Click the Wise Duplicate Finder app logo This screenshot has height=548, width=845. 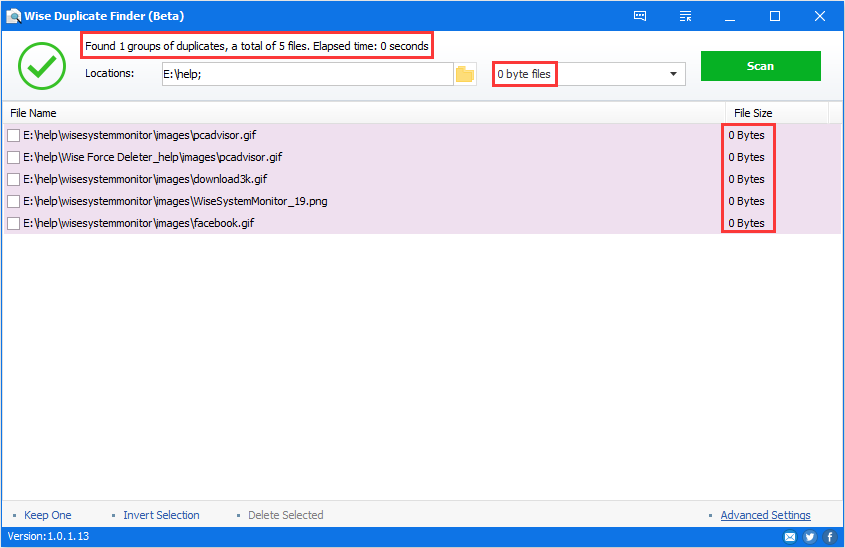pyautogui.click(x=13, y=16)
